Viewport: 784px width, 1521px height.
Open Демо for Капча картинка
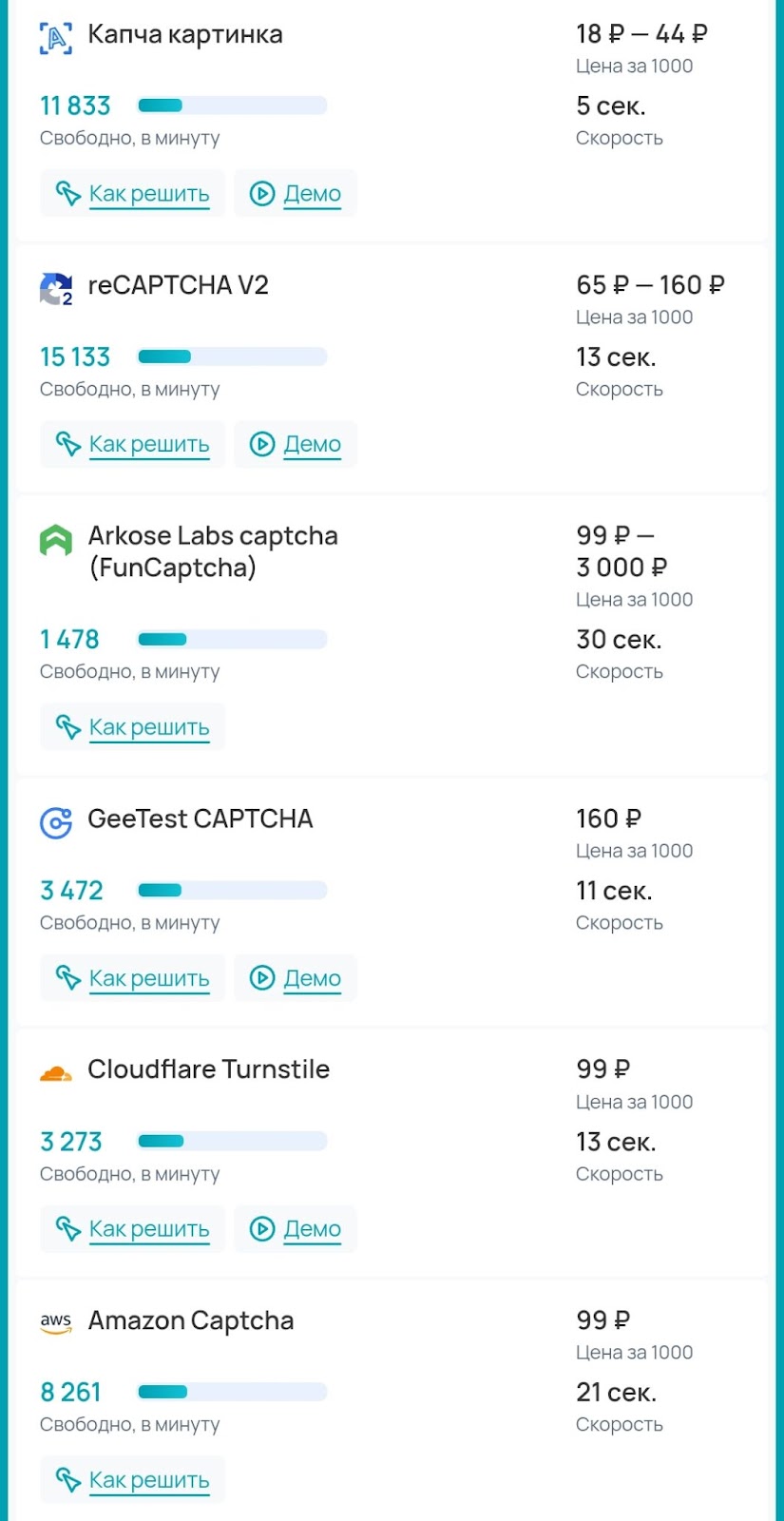296,193
